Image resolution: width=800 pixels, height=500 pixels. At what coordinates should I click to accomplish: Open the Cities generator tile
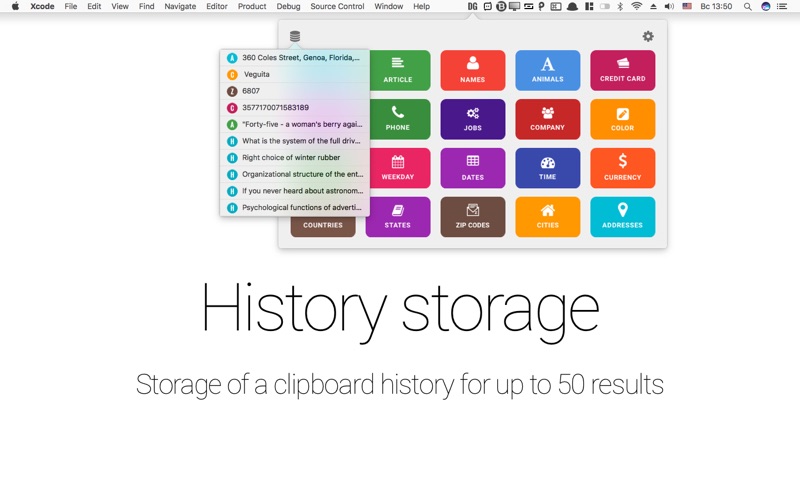pyautogui.click(x=547, y=217)
